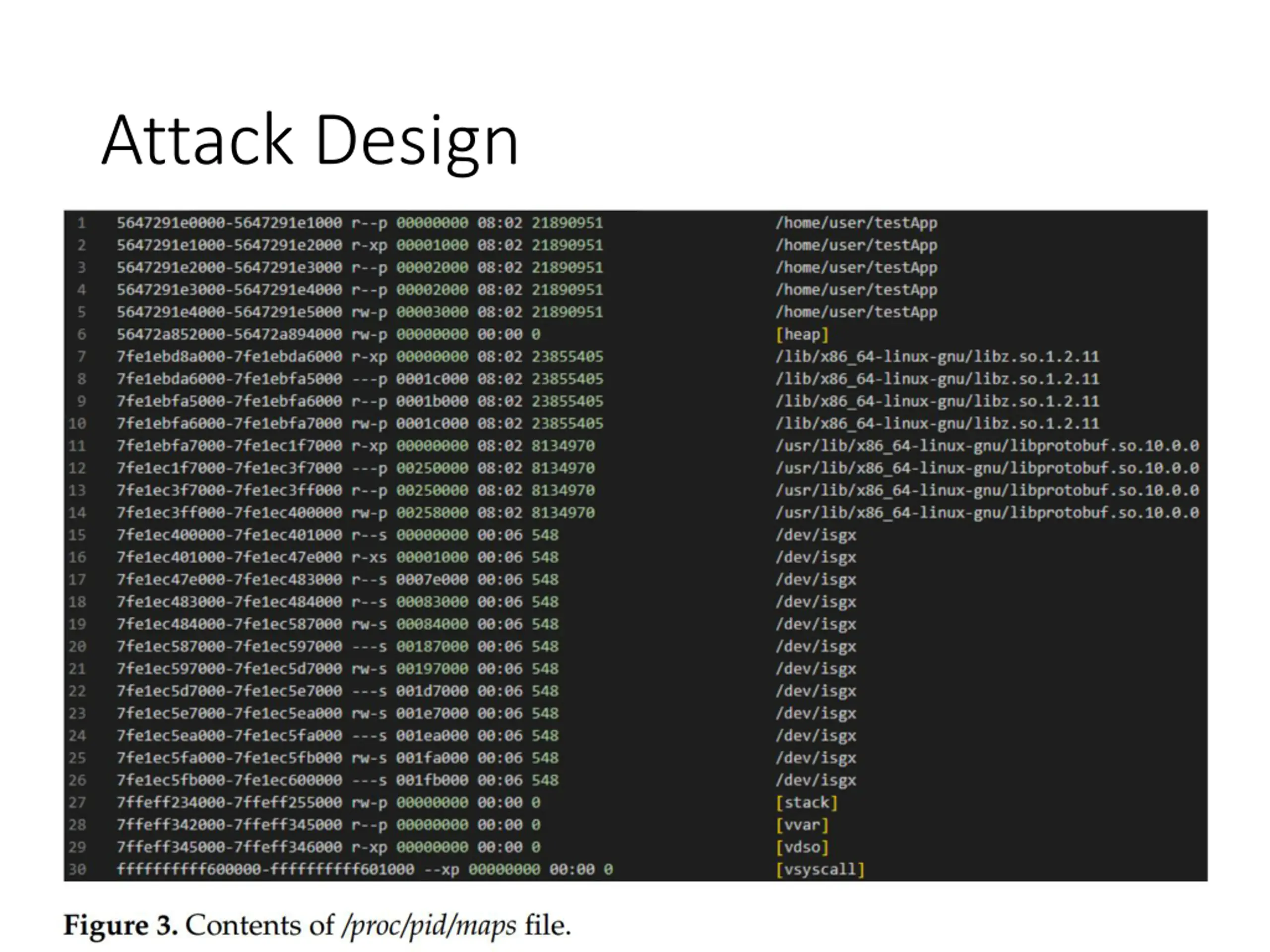
Task: Click the r-xs permission on line 16
Action: [369, 557]
